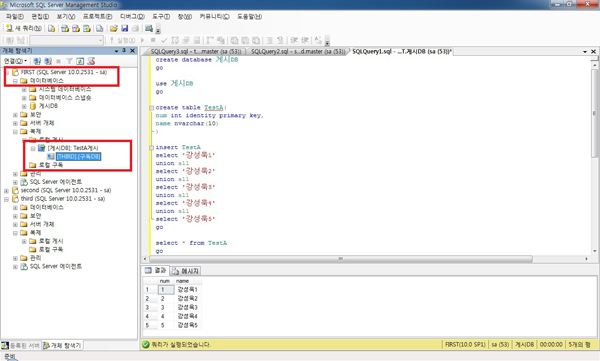Click the Filter funnel icon in Object Explorer
600x361 pixels.
69,61
